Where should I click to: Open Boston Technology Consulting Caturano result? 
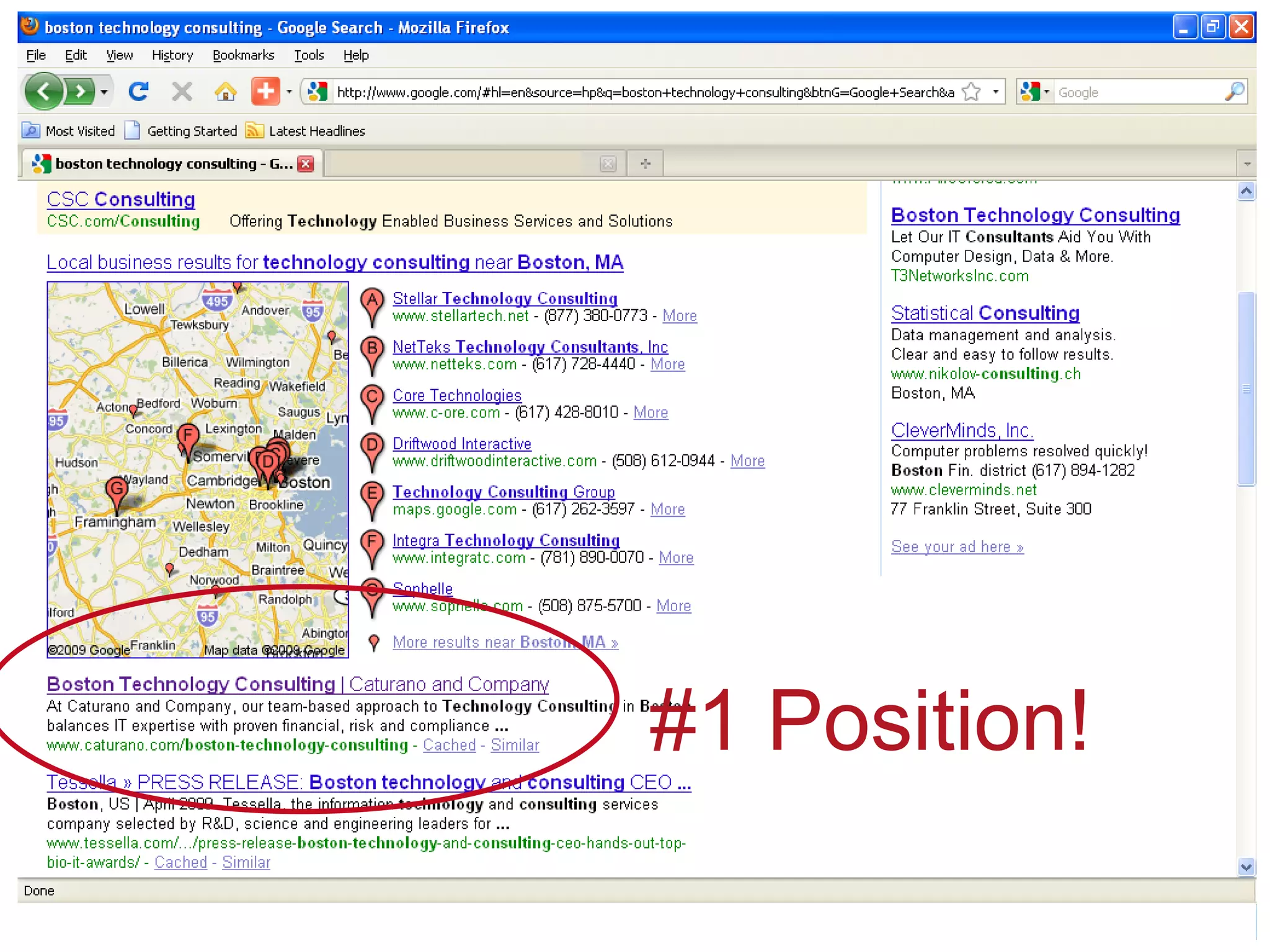point(298,684)
